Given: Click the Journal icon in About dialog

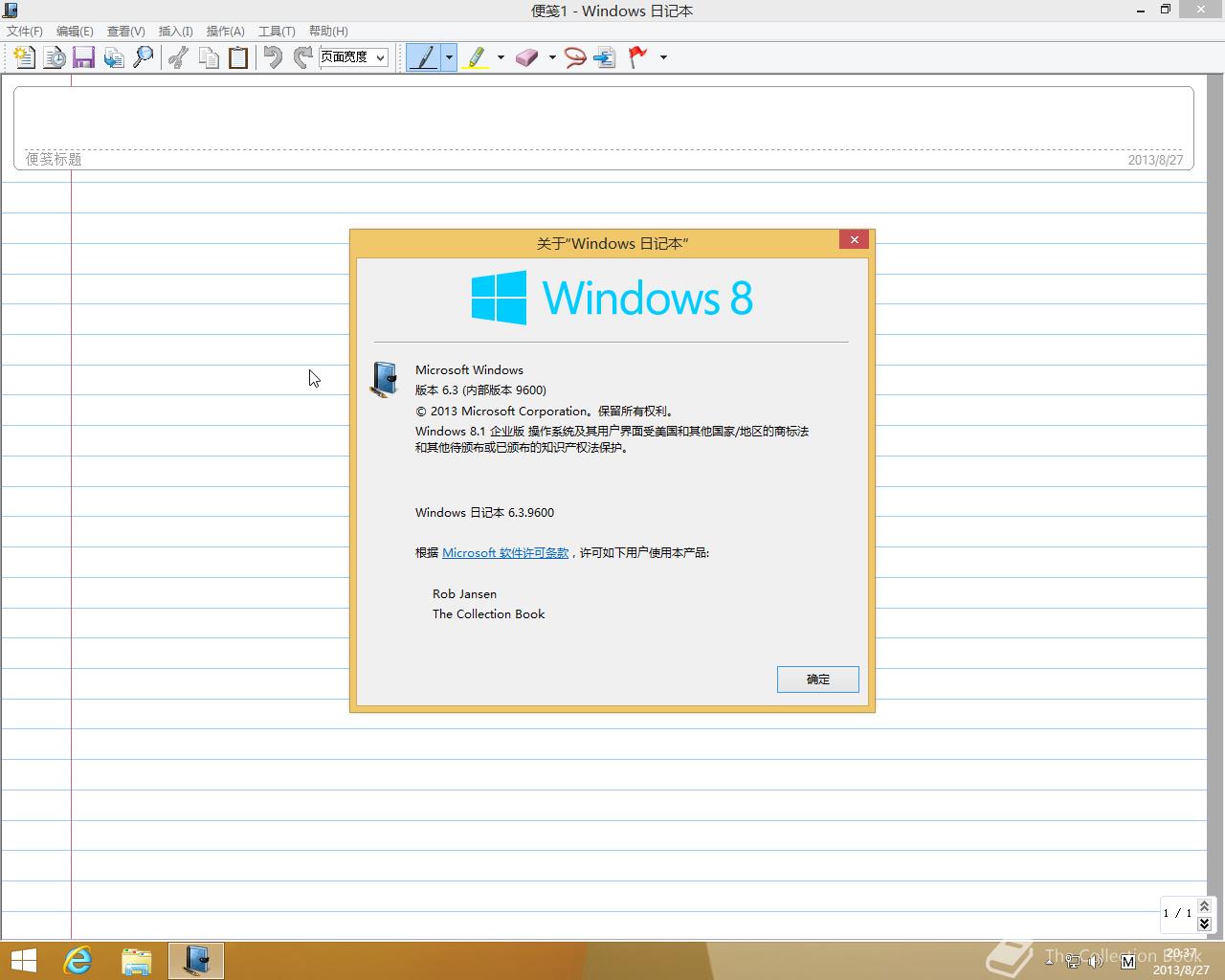Looking at the screenshot, I should pos(385,379).
